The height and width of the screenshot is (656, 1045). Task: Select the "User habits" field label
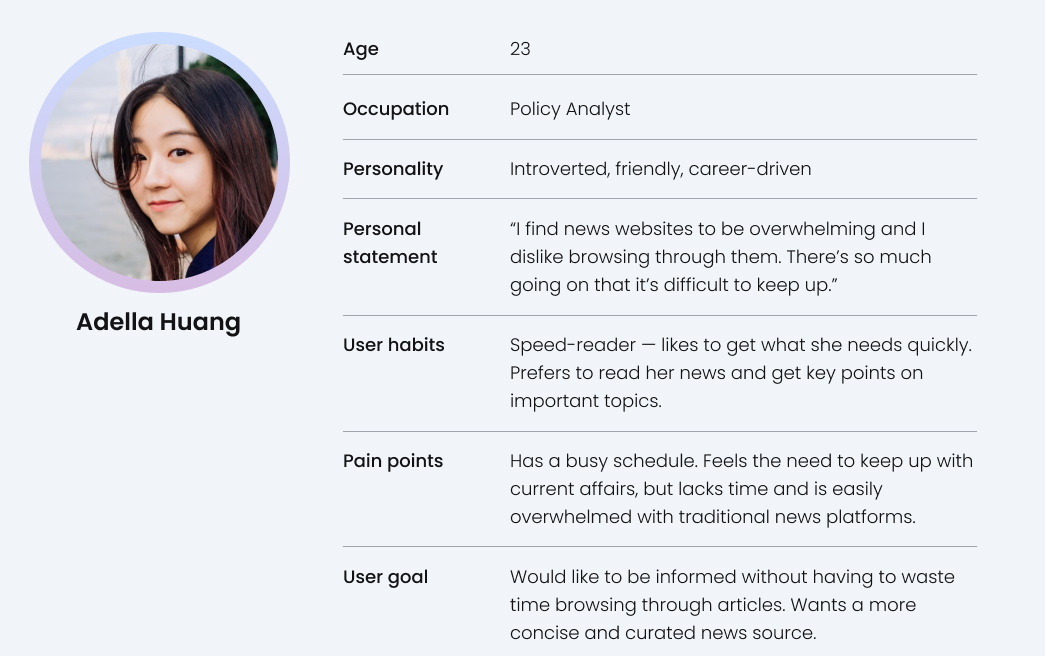pos(394,345)
